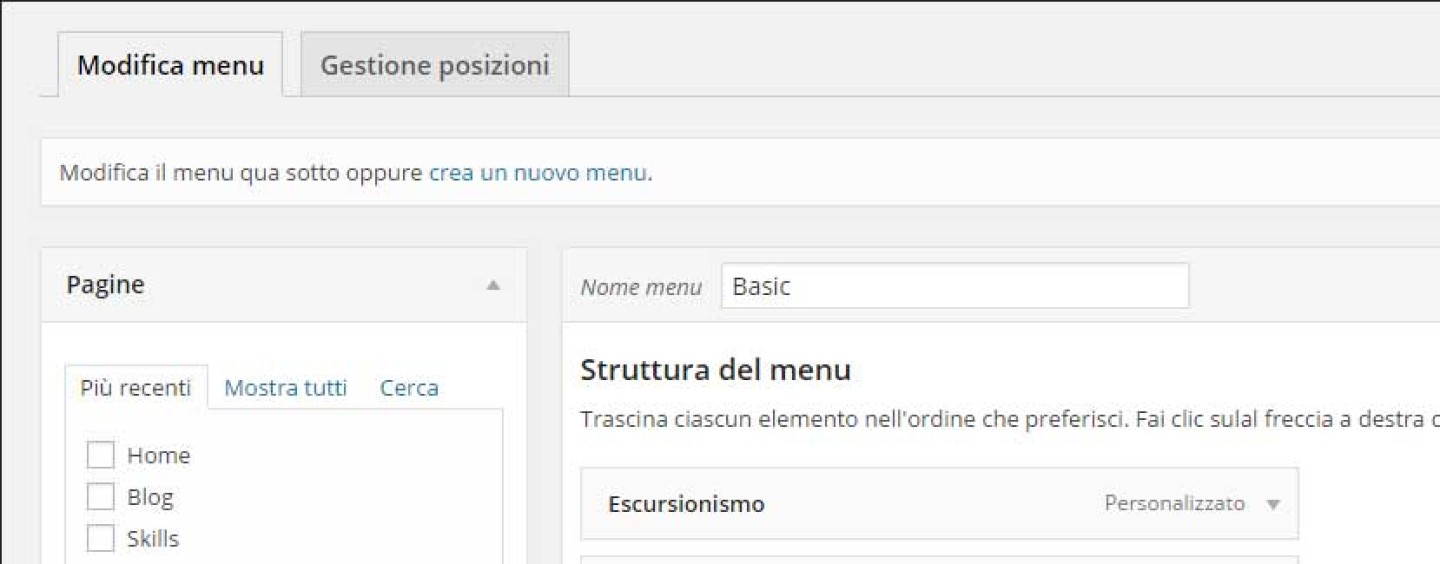Click the Pagine panel heading
This screenshot has width=1440, height=564.
(x=105, y=285)
